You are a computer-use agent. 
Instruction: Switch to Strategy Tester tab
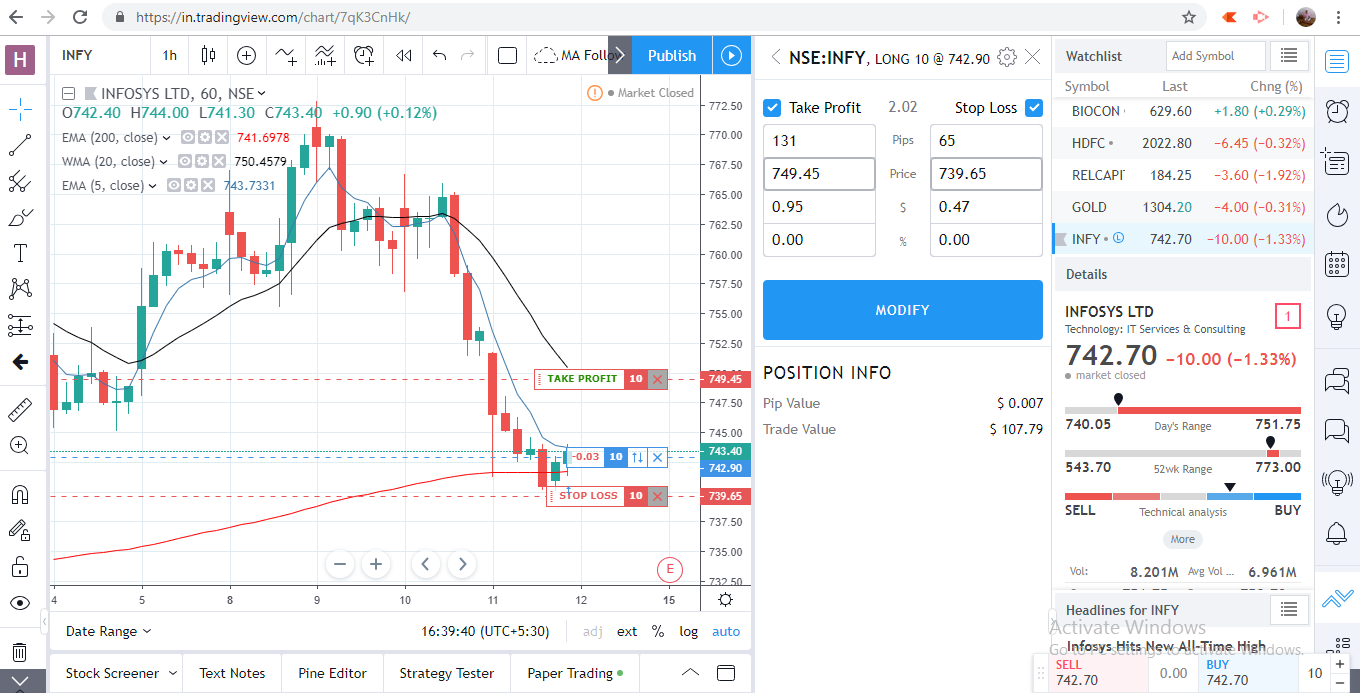[x=446, y=673]
